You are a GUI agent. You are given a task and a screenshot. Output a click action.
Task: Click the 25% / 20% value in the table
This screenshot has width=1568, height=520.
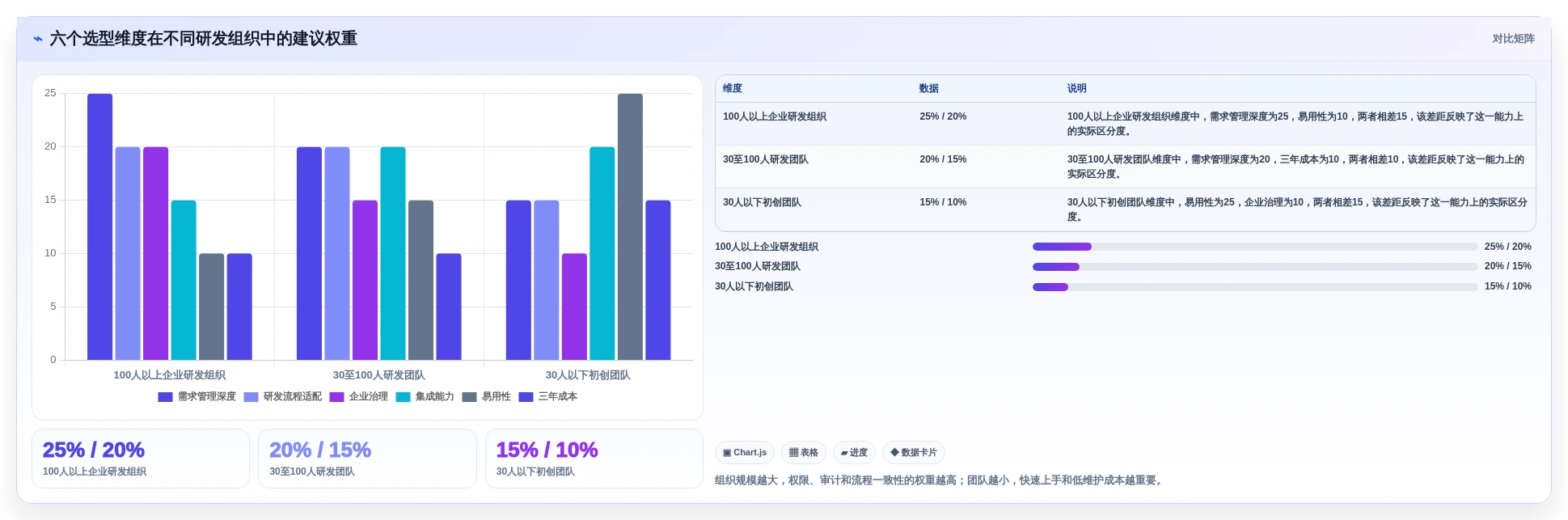tap(943, 116)
